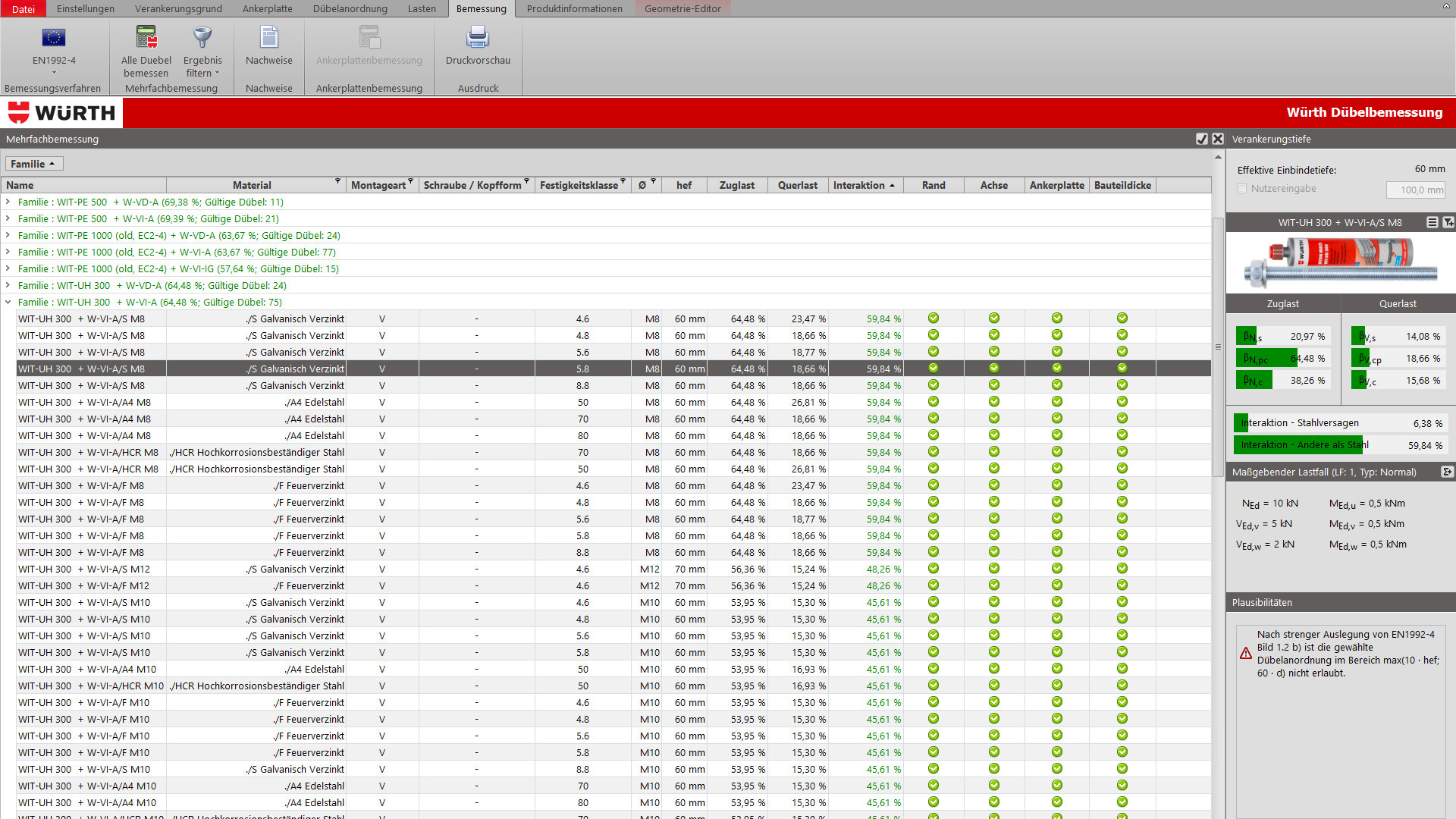Select the W-VI-A/HCR M8 row with Festigkeitsklasse 70
The image size is (1456, 819).
613,452
